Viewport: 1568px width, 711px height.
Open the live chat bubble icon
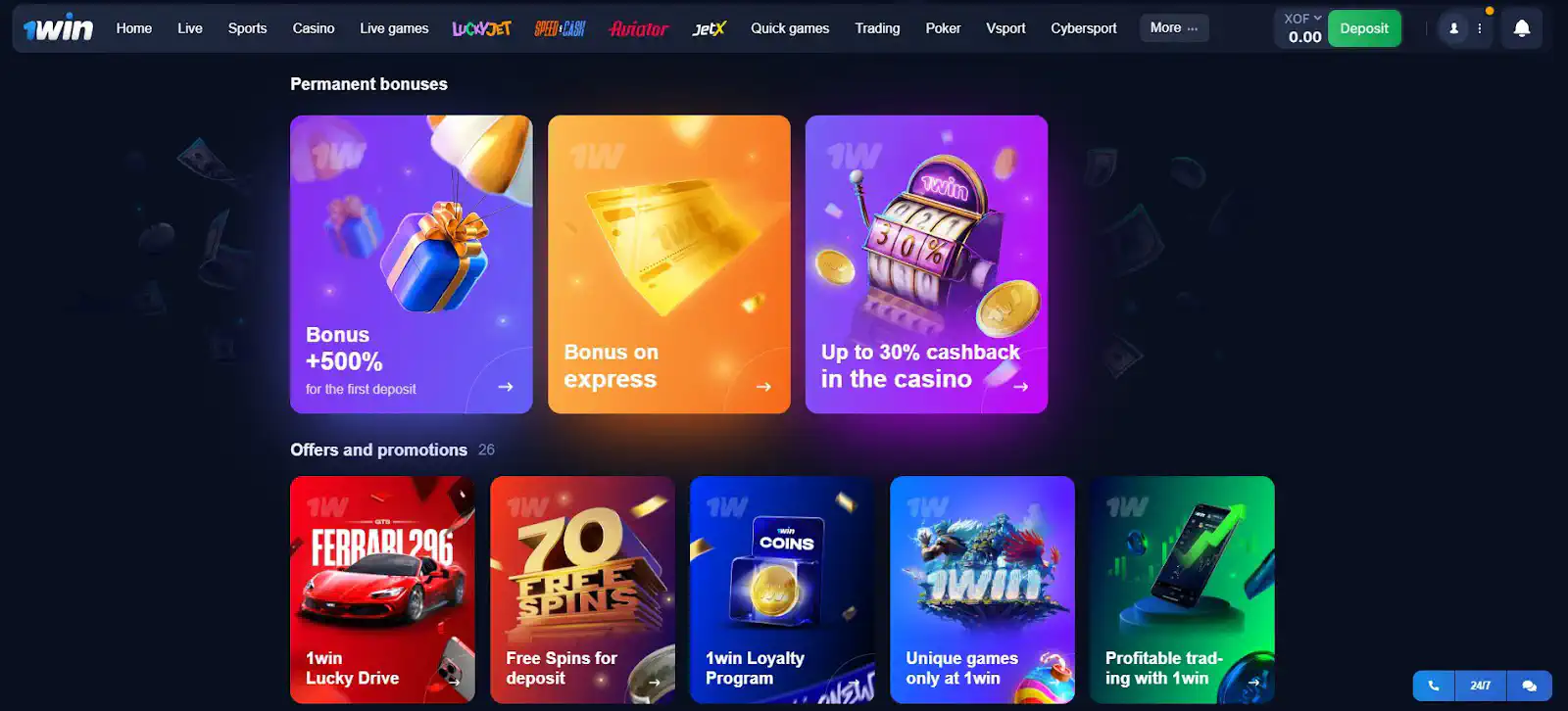point(1530,686)
